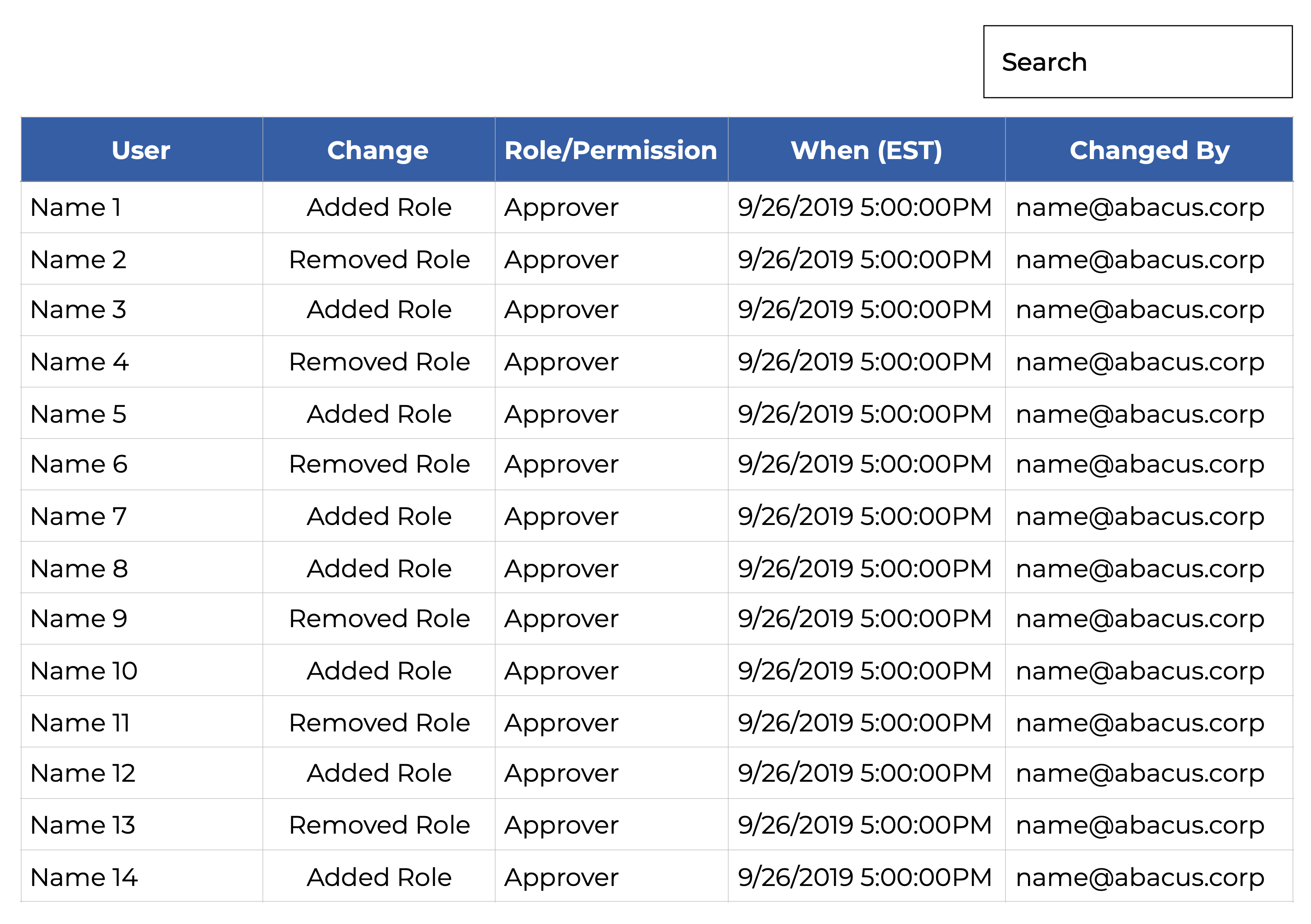
Task: Click the email in the Name 11 row
Action: 1140,723
